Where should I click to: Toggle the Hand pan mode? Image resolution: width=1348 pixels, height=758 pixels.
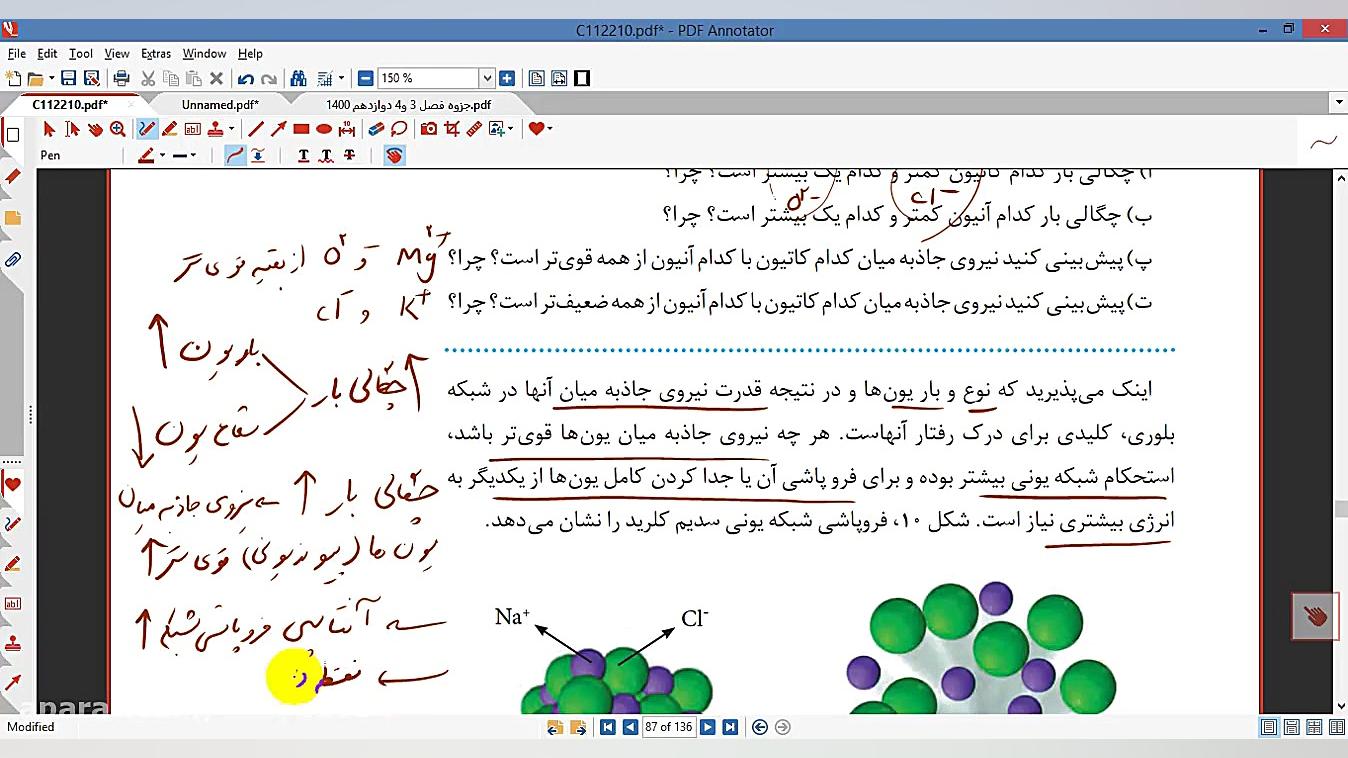(x=393, y=155)
